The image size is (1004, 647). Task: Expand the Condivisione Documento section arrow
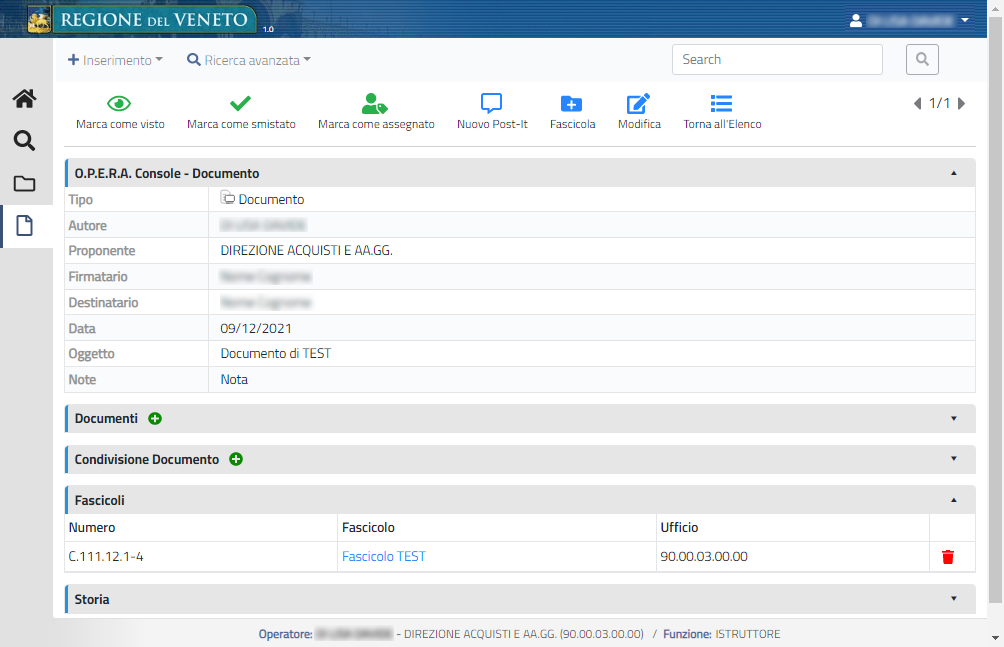click(x=953, y=459)
